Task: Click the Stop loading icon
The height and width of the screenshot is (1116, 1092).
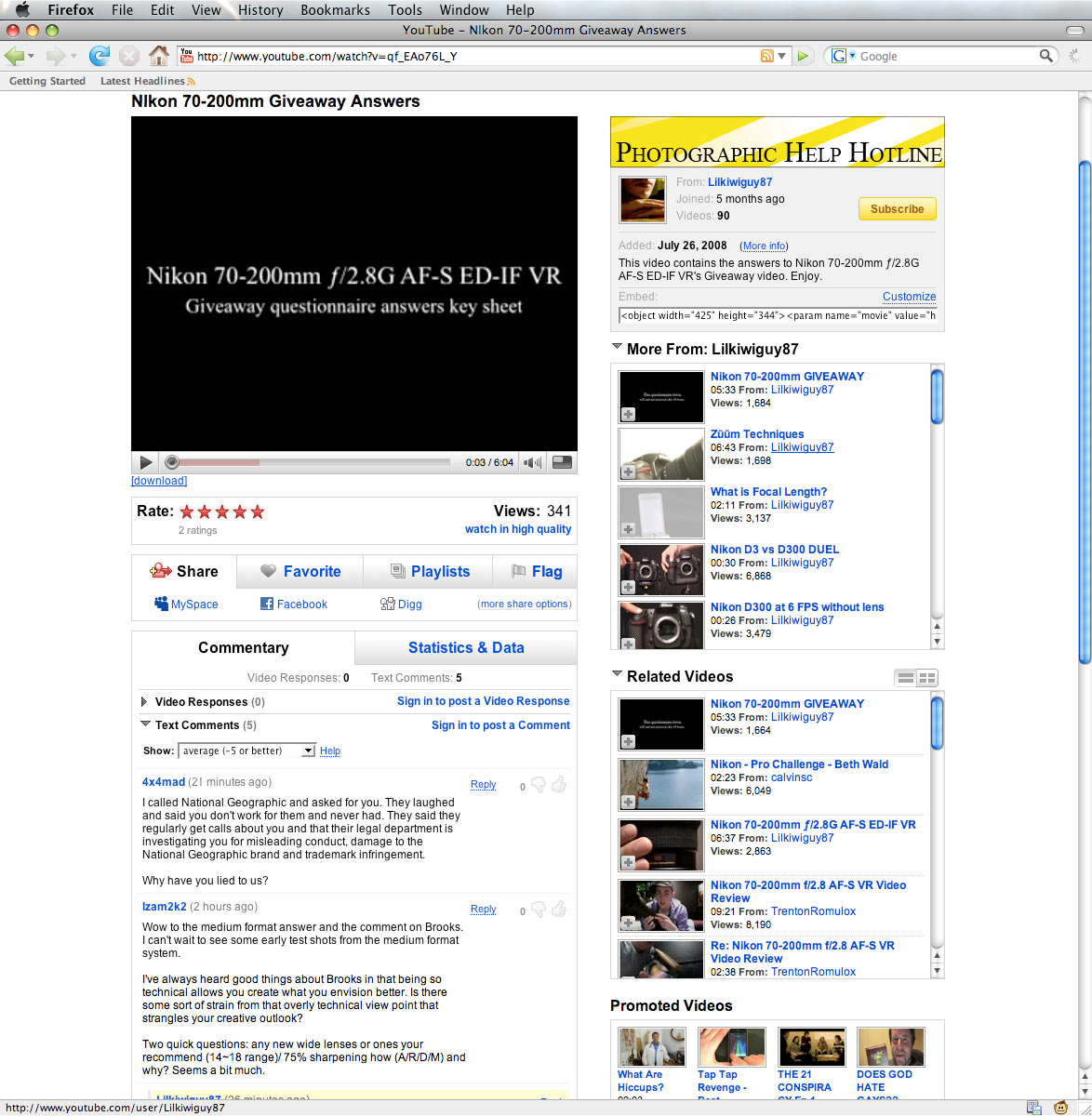Action: (129, 56)
